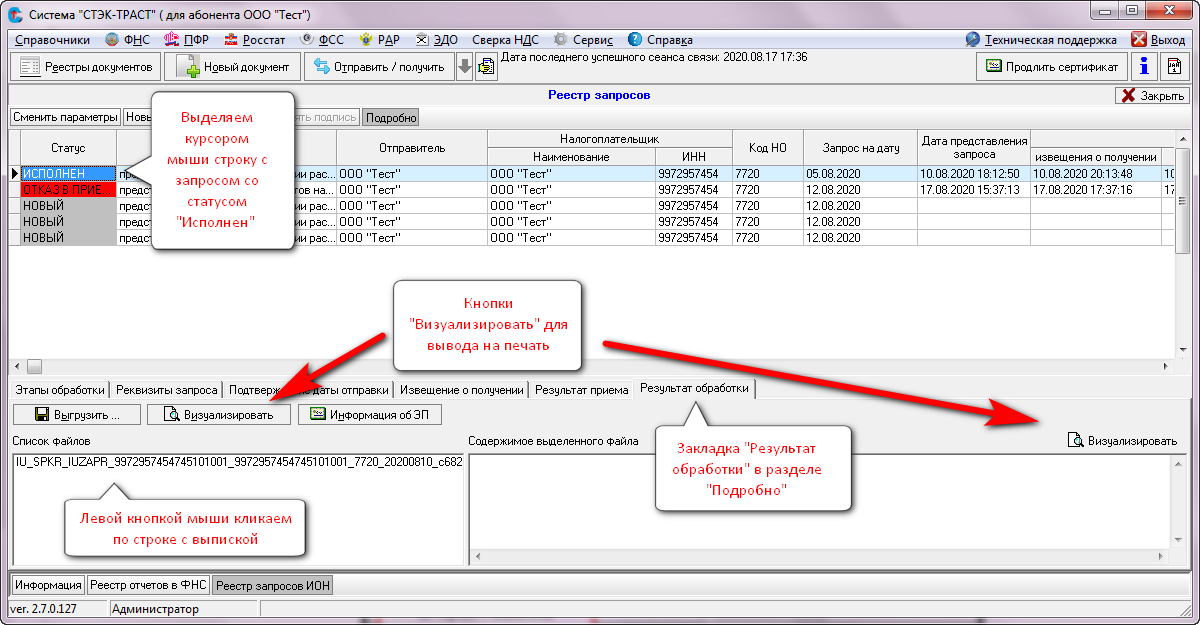The height and width of the screenshot is (625, 1200).
Task: Click Сменить параметры
Action: 65,117
